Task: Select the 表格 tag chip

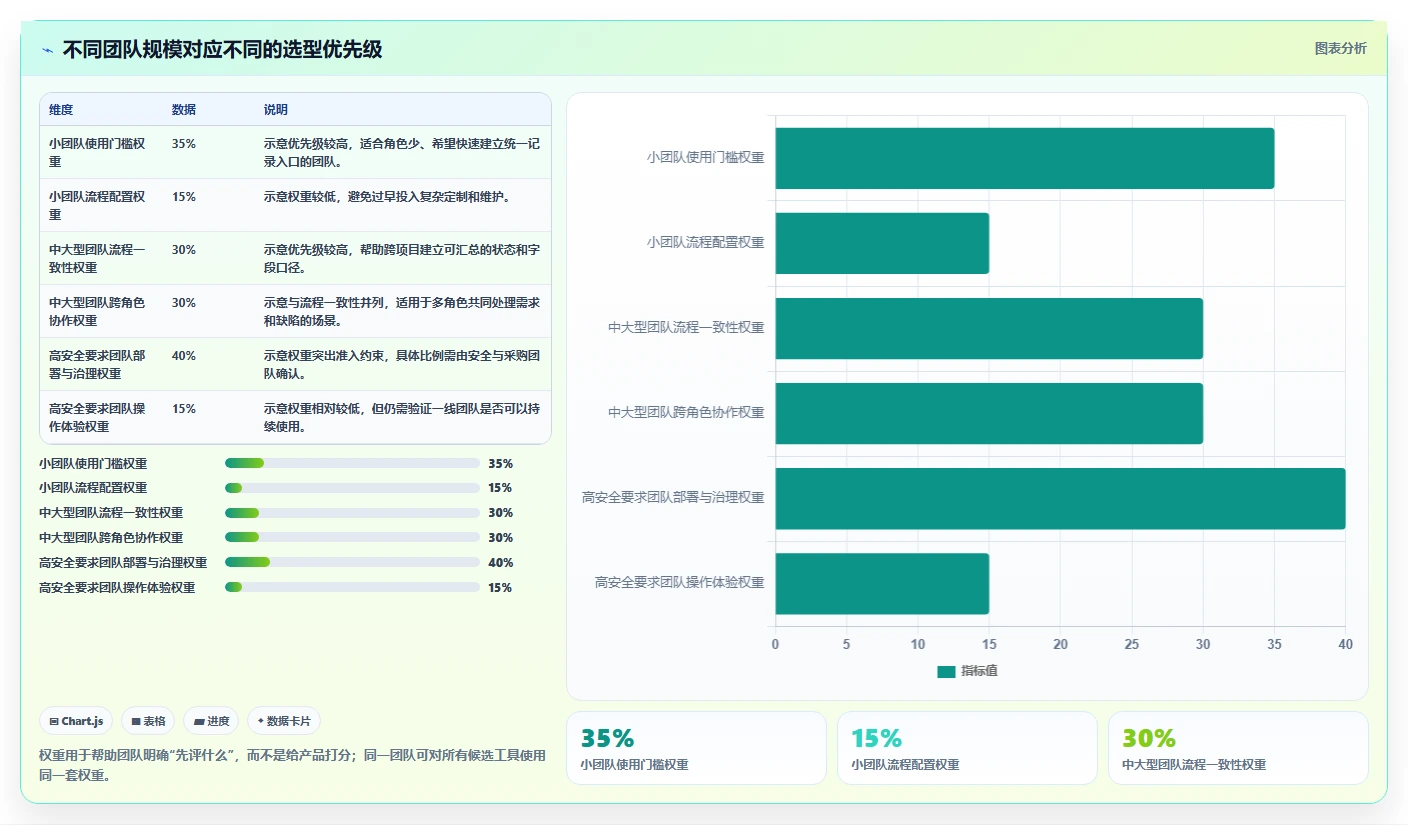Action: (x=148, y=721)
